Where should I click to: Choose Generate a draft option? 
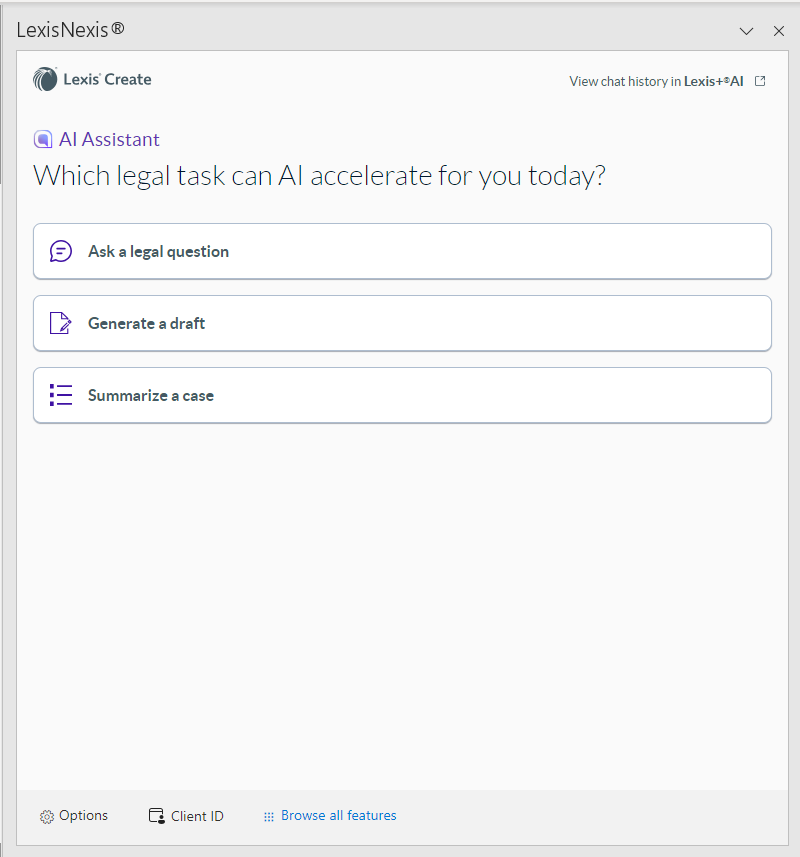pos(402,323)
